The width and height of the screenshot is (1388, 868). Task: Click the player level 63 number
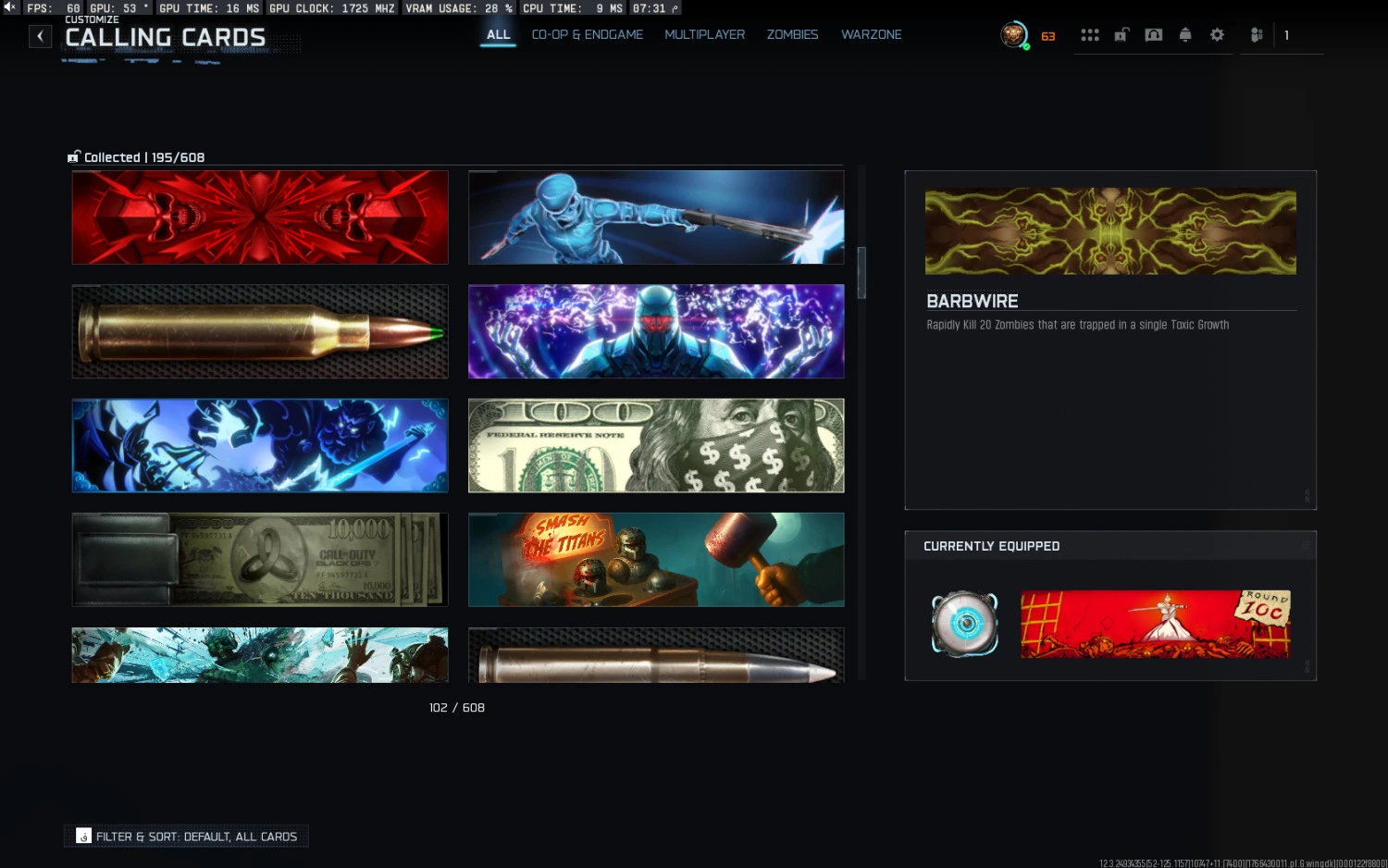point(1048,36)
